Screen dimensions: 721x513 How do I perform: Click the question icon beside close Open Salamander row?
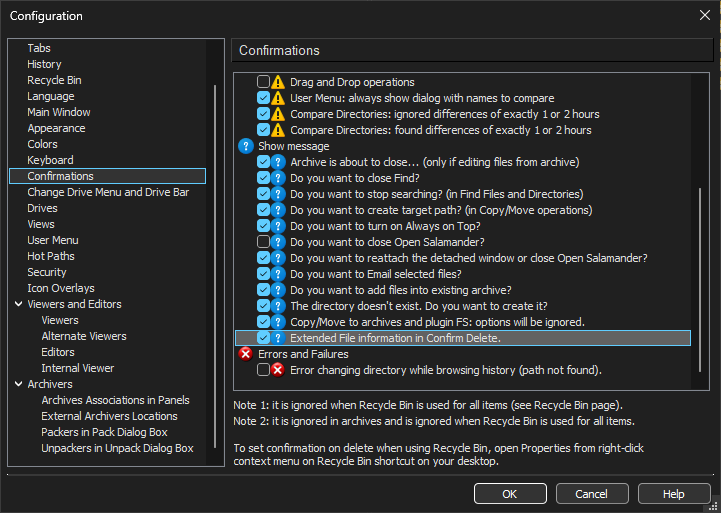click(278, 242)
